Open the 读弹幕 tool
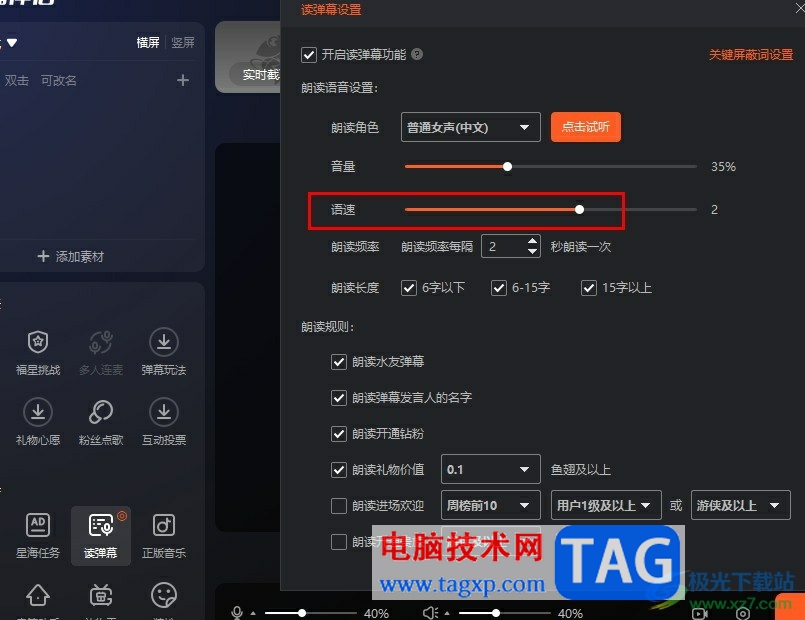This screenshot has height=620, width=805. click(x=101, y=536)
